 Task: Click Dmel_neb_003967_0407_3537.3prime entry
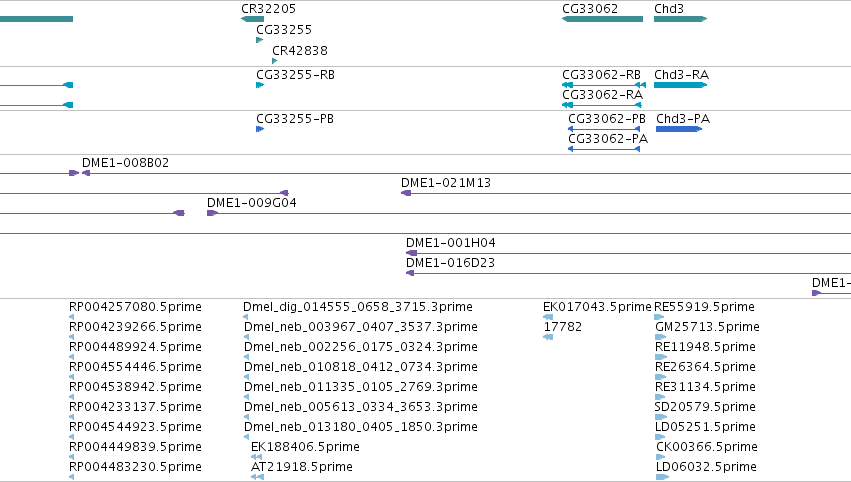361,327
